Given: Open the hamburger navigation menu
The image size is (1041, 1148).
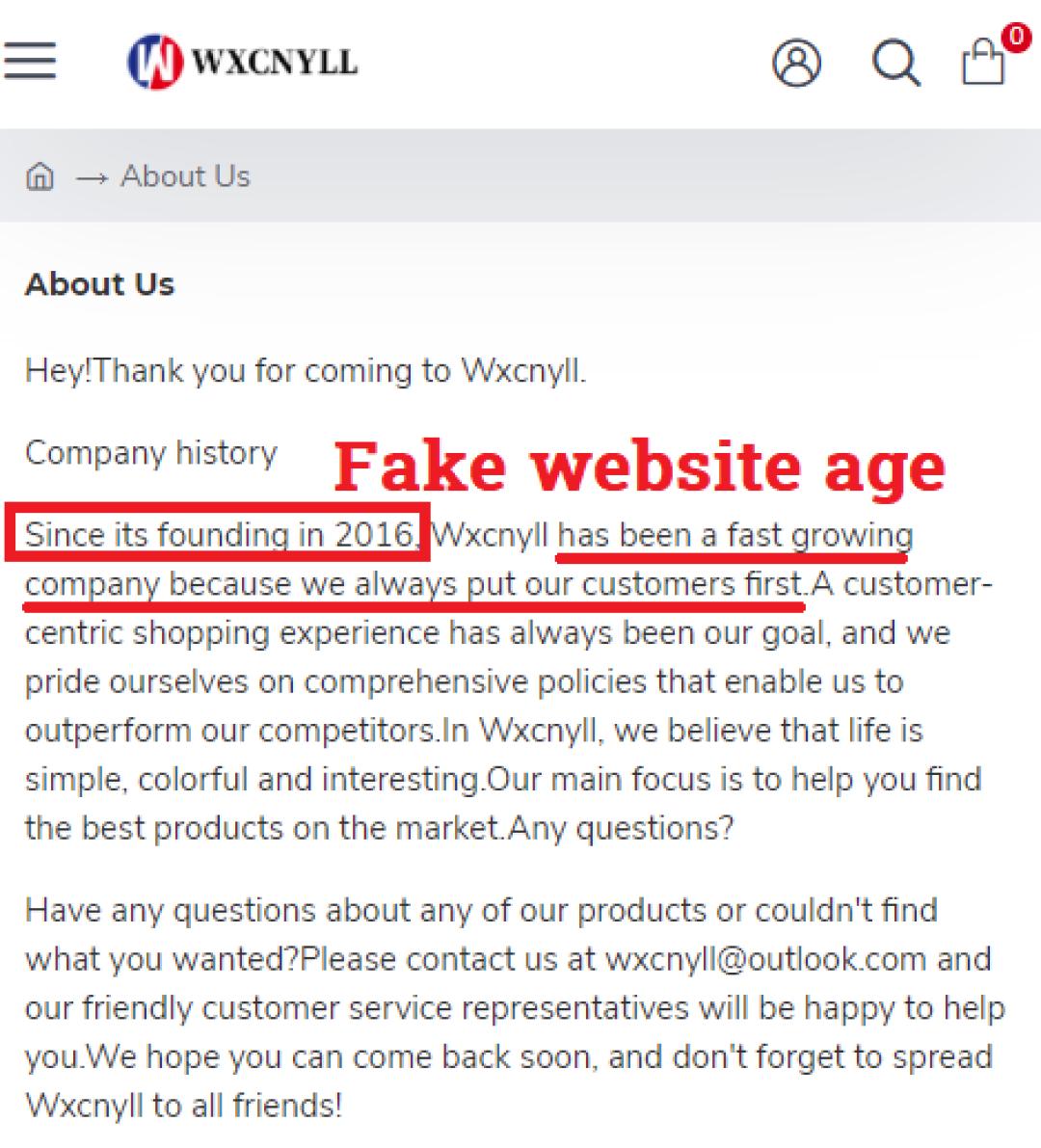Looking at the screenshot, I should pos(30,61).
